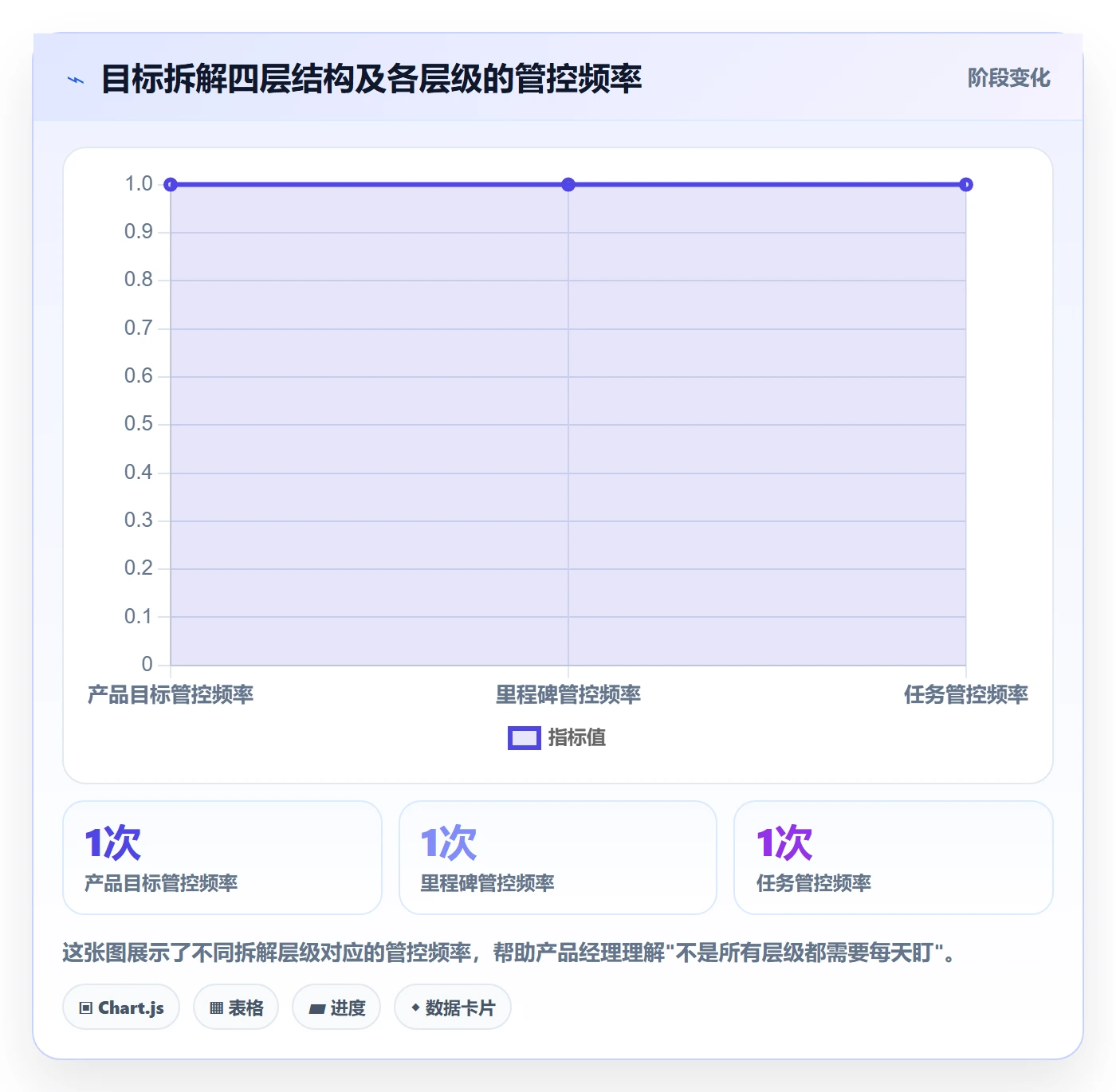The width and height of the screenshot is (1116, 1092).
Task: Select the line data point for 产品目标管控频率
Action: 171,185
